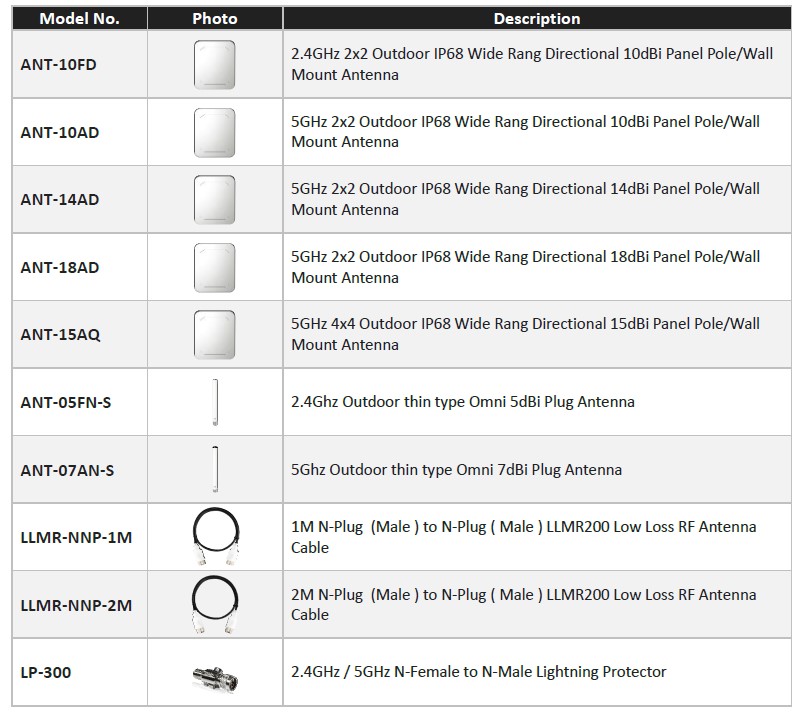
Task: Select the ANT-15AQ model number text
Action: pos(60,334)
